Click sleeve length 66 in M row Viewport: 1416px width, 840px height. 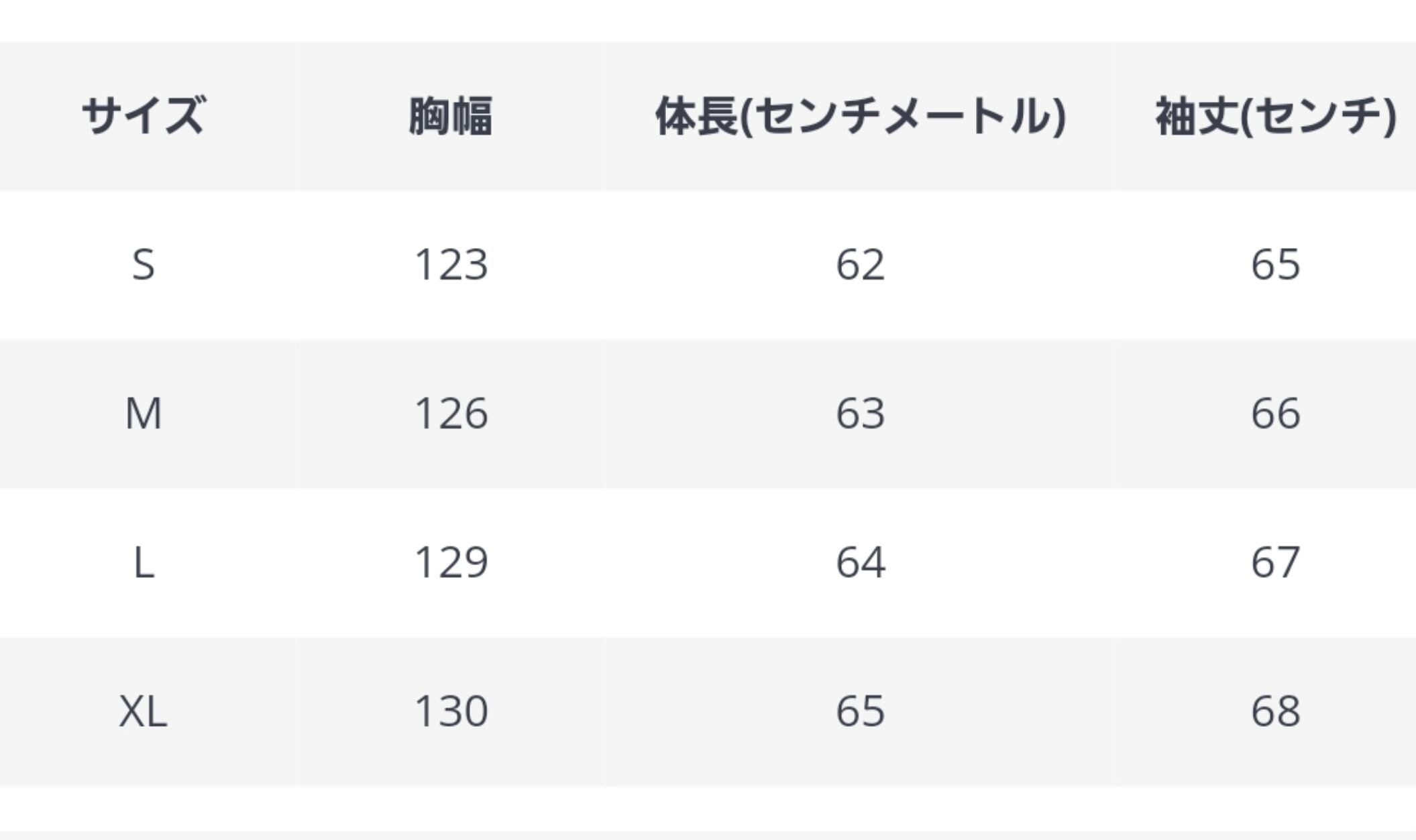pos(1275,414)
